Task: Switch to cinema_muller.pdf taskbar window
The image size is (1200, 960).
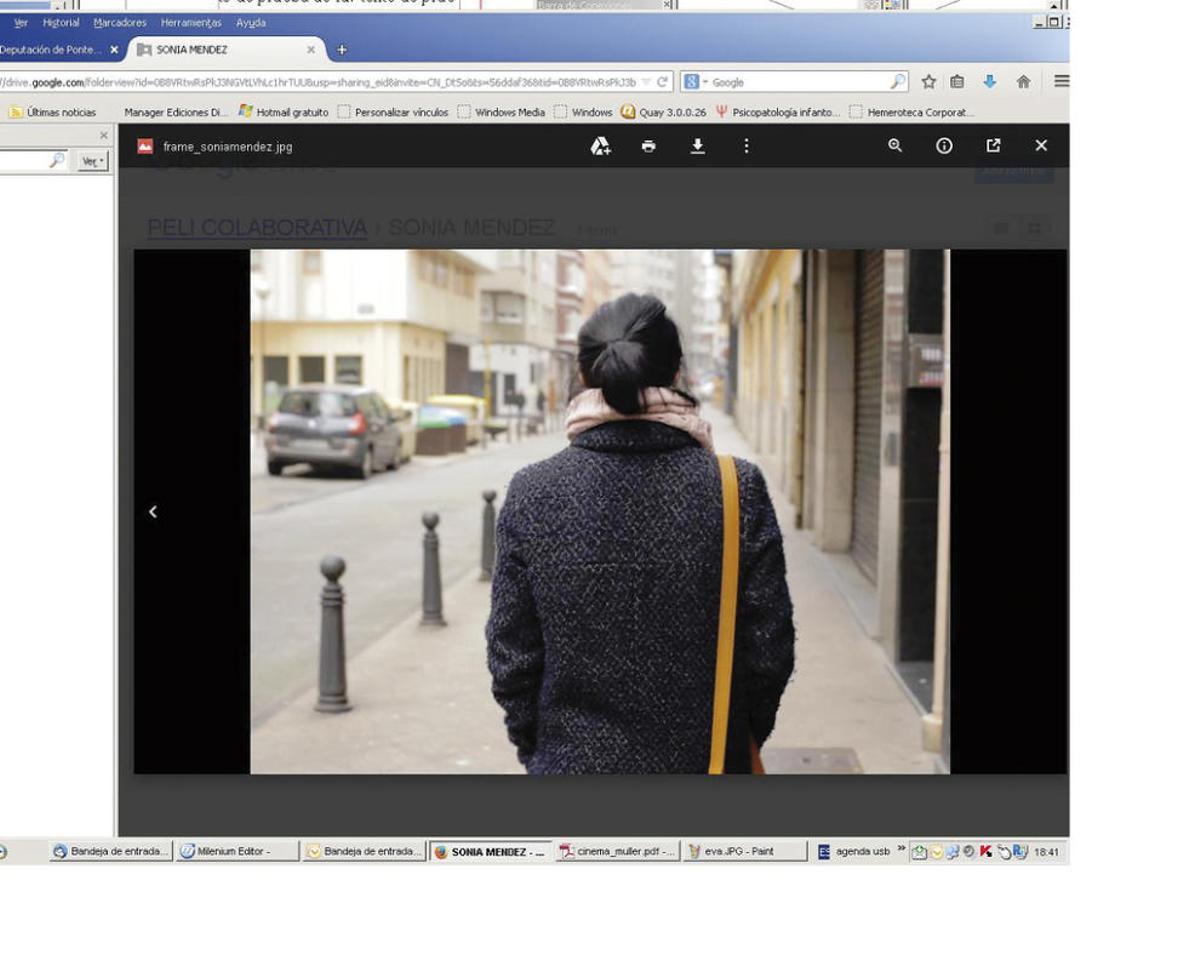Action: tap(618, 852)
